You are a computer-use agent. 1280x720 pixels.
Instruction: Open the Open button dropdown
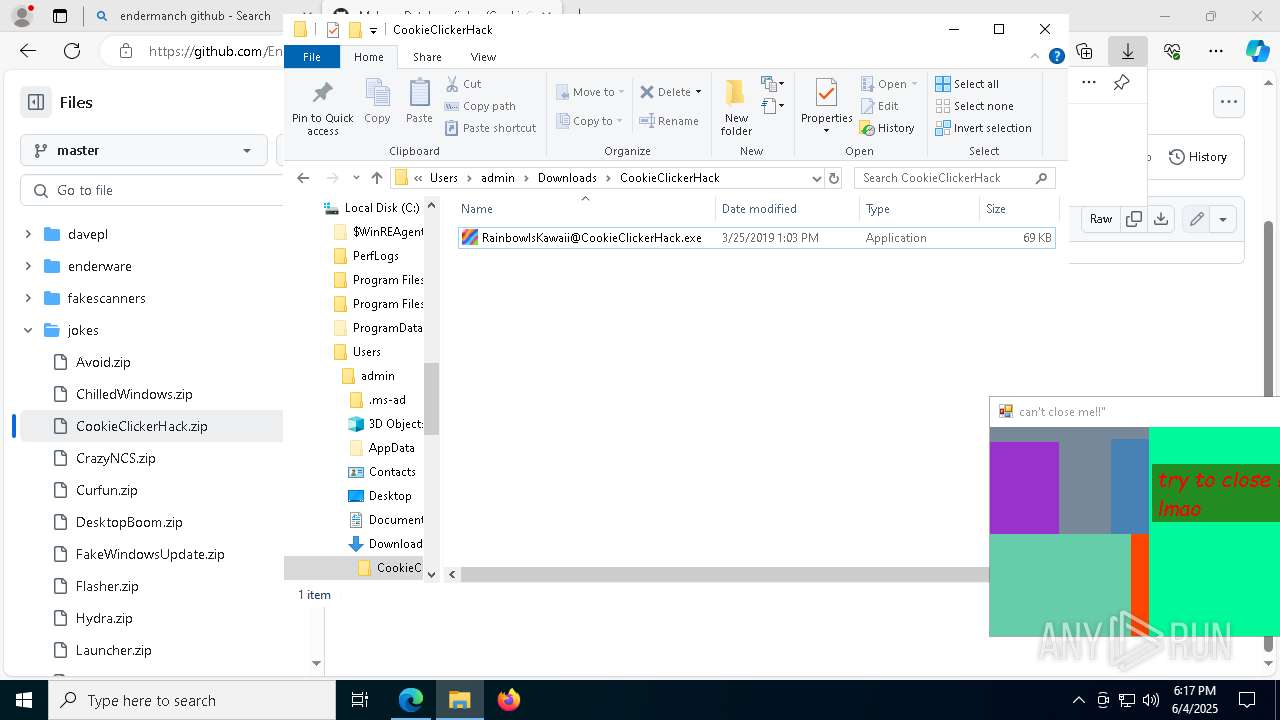pos(914,84)
